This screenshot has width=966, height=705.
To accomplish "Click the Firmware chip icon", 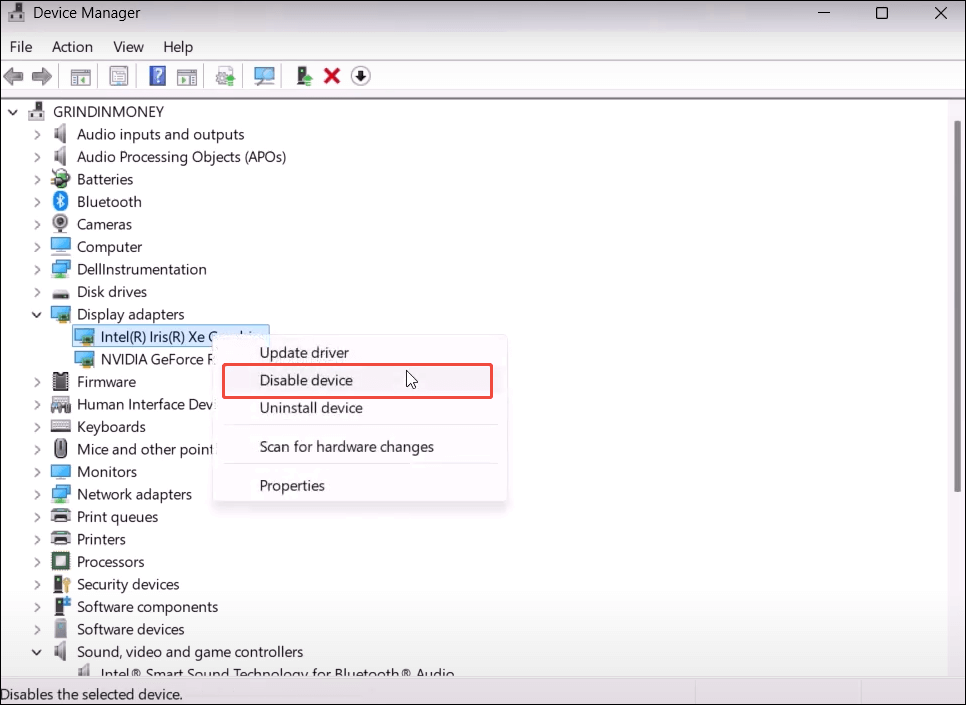I will (x=60, y=381).
